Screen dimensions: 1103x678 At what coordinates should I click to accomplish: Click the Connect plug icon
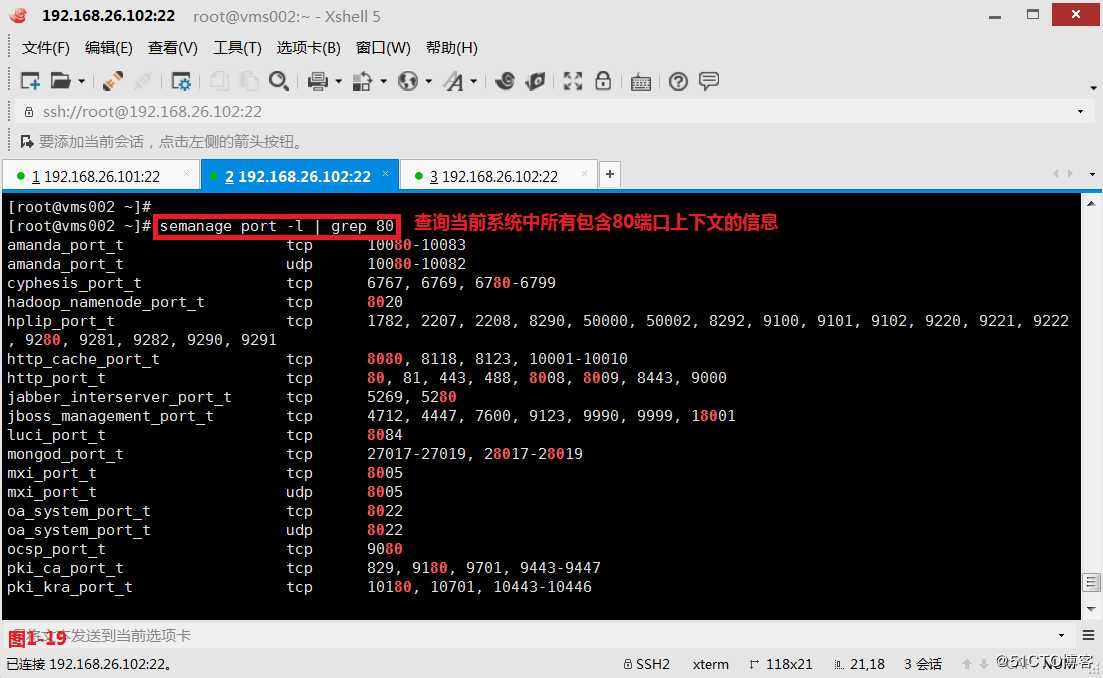[x=113, y=82]
